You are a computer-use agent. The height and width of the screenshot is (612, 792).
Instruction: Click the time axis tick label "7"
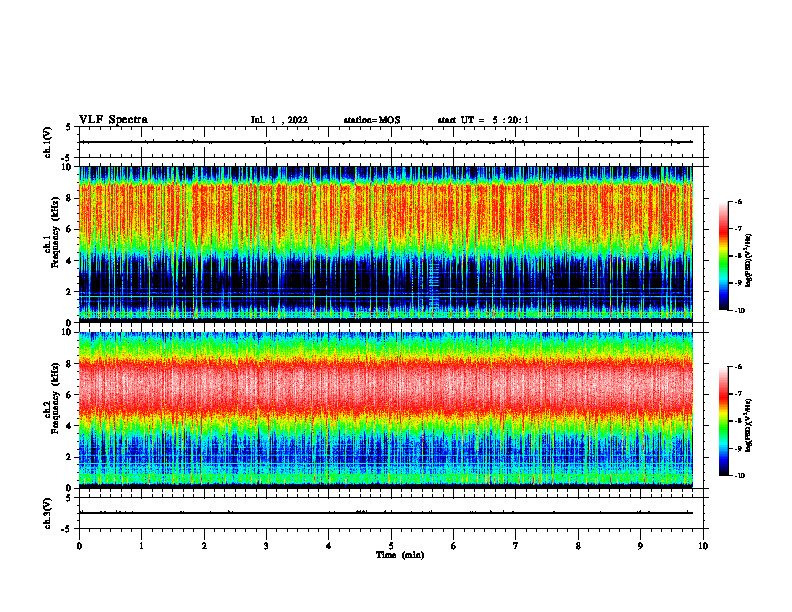pos(516,546)
